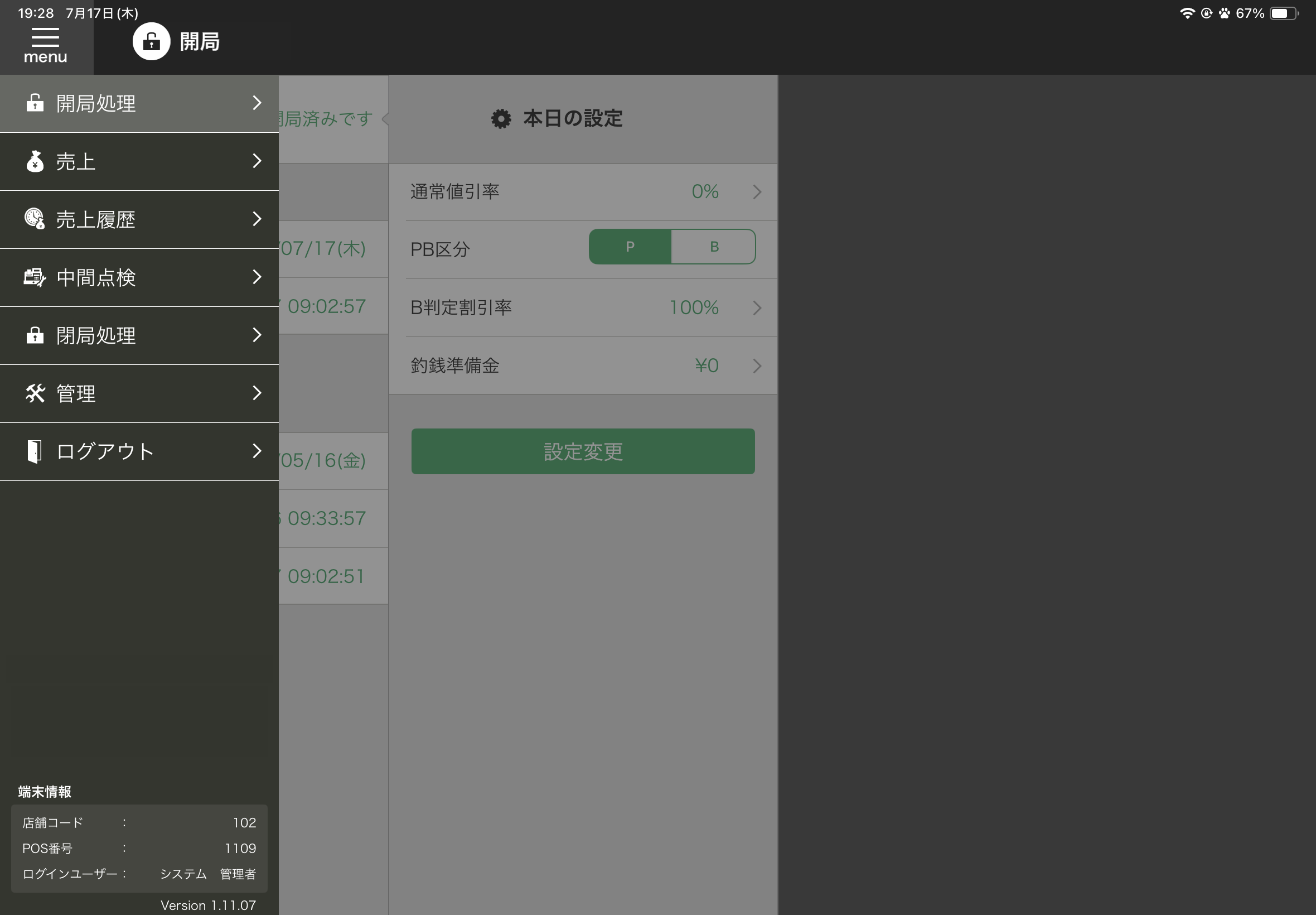
Task: Click the ログアウト chevron arrow
Action: pyautogui.click(x=257, y=451)
